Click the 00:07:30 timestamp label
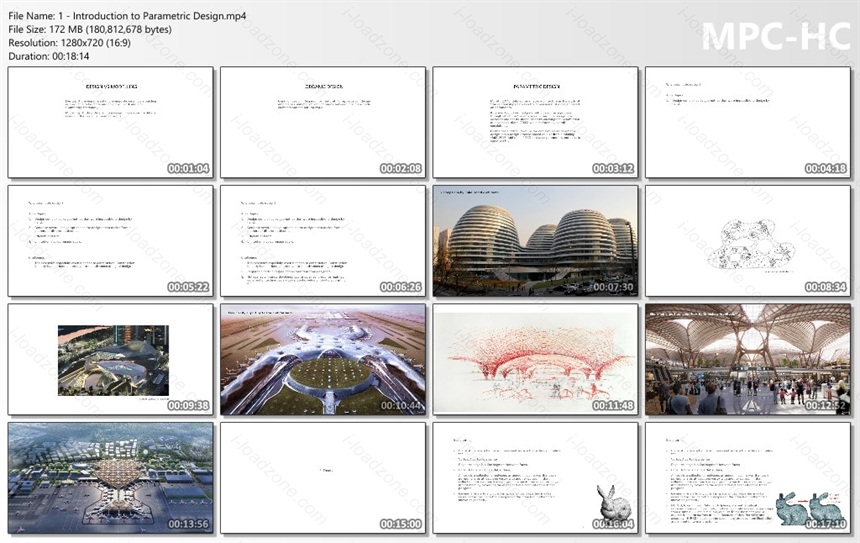Image resolution: width=860 pixels, height=543 pixels. (613, 287)
